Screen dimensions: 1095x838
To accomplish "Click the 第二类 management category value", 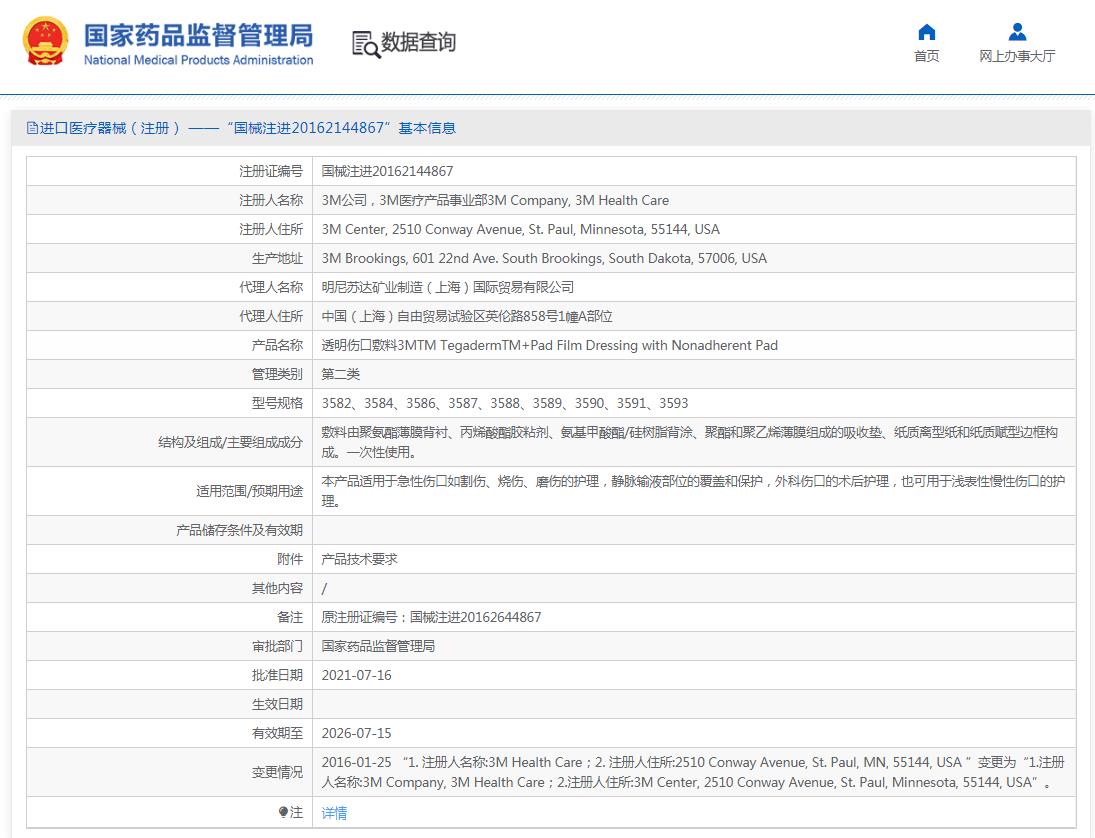I will click(340, 374).
